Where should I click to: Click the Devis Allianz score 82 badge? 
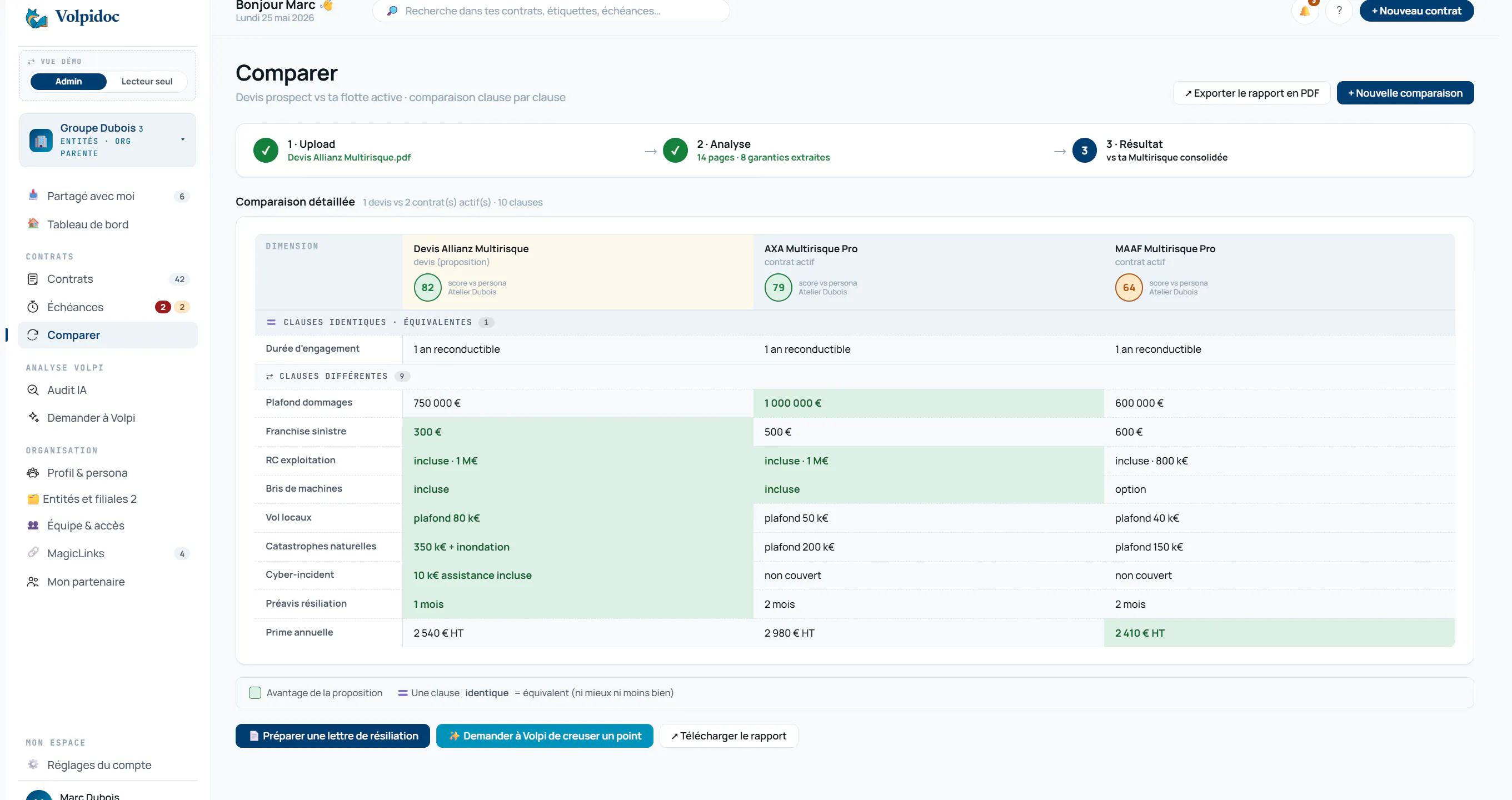click(427, 288)
